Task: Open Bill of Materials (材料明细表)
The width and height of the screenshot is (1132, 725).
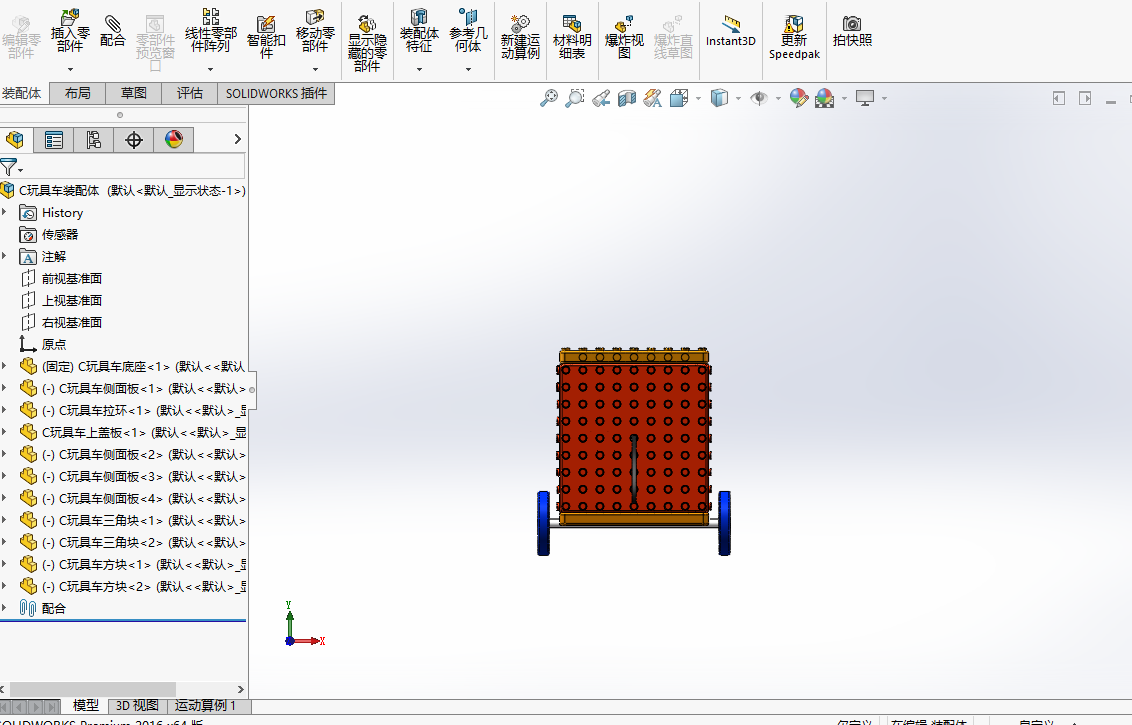Action: pyautogui.click(x=572, y=38)
